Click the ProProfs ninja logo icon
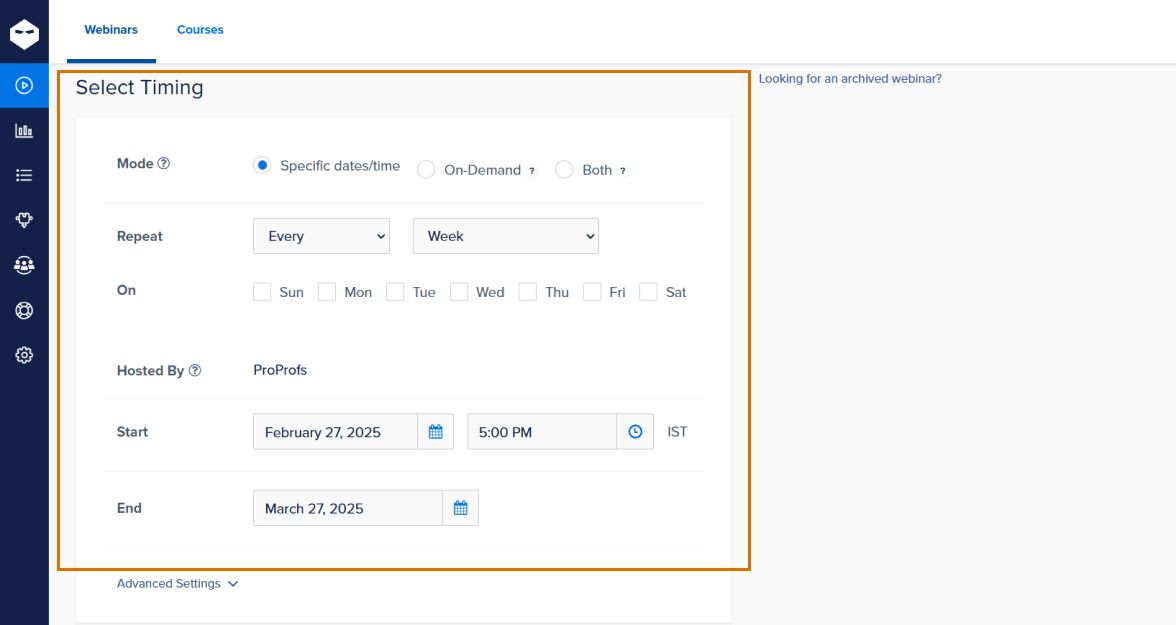The height and width of the screenshot is (625, 1176). (x=24, y=34)
